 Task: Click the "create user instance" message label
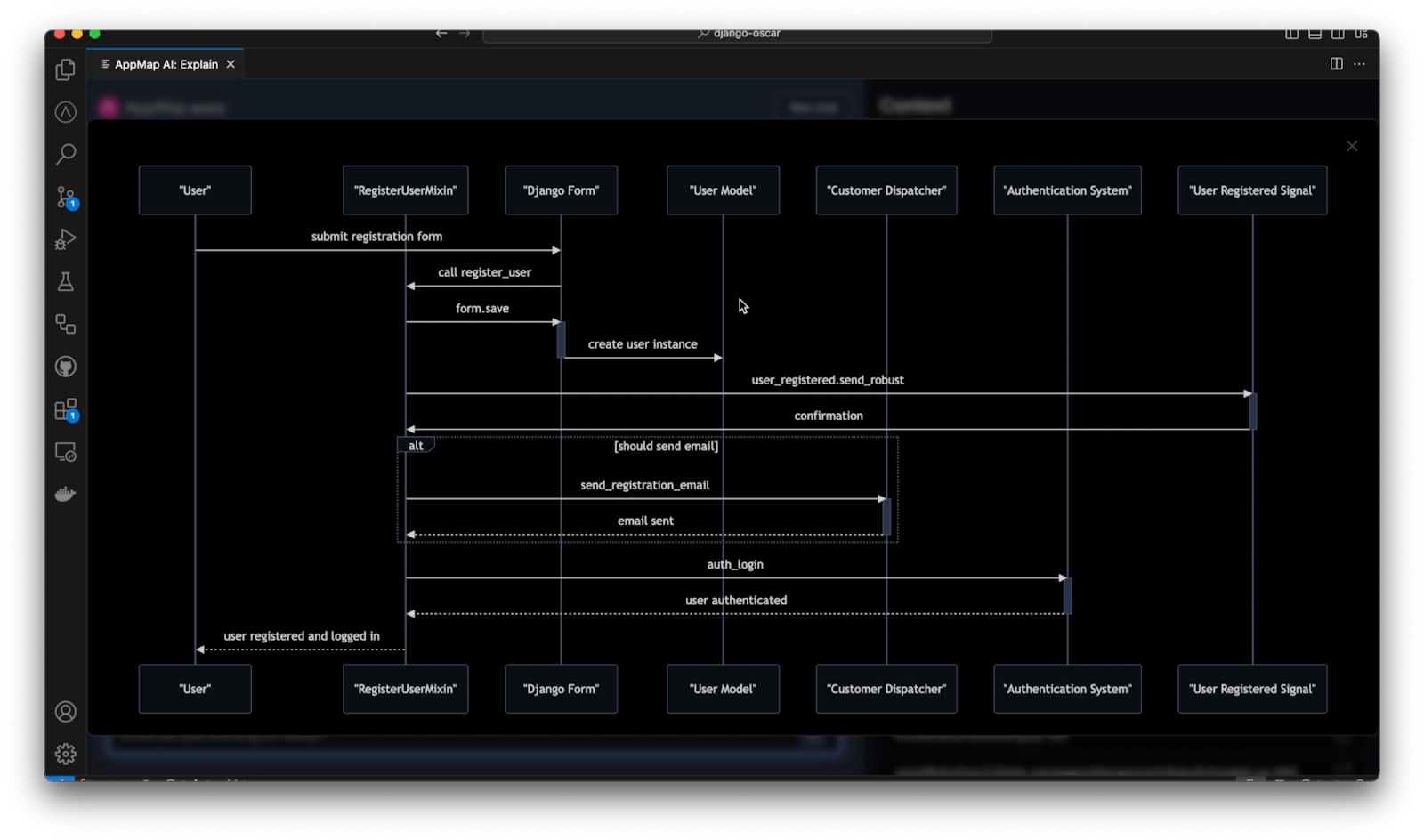point(643,344)
